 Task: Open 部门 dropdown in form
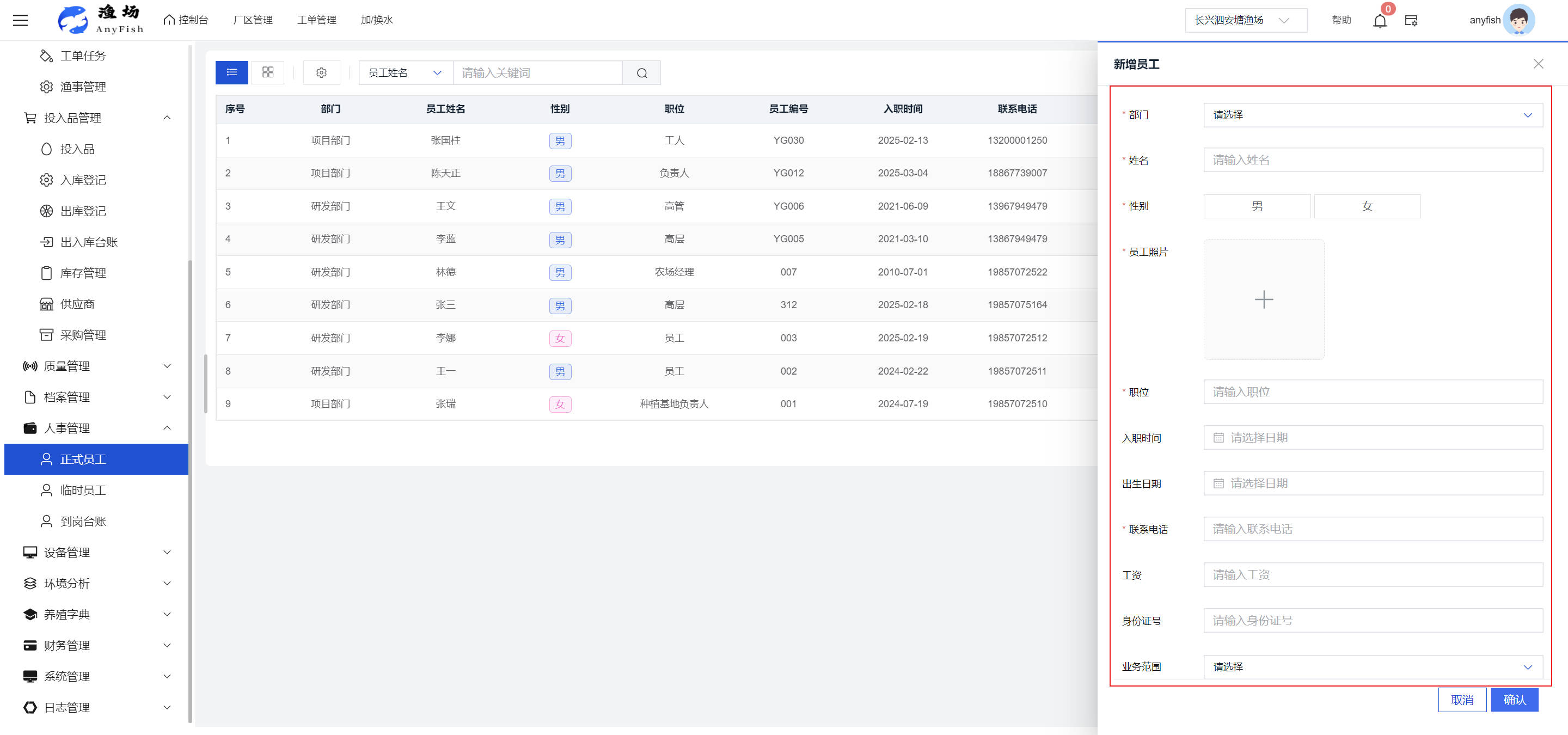[x=1373, y=115]
